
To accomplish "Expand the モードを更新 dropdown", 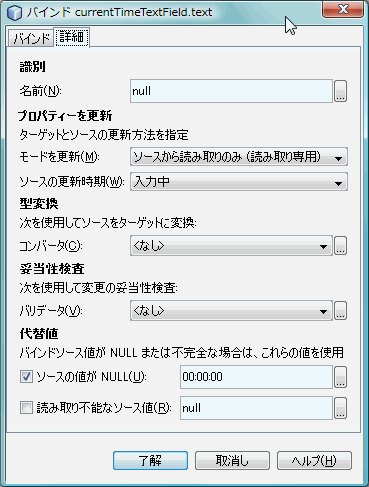I will (239, 157).
